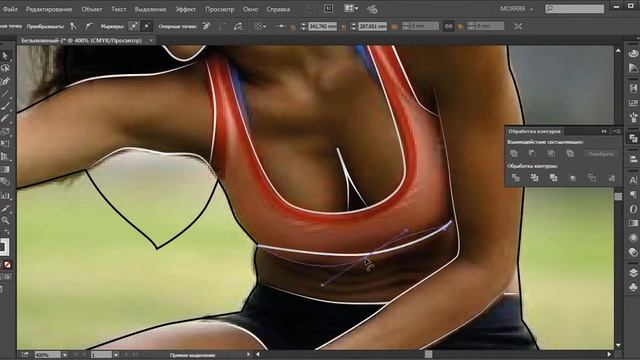This screenshot has width=640, height=360.
Task: Select the Blend tool
Action: 5,182
